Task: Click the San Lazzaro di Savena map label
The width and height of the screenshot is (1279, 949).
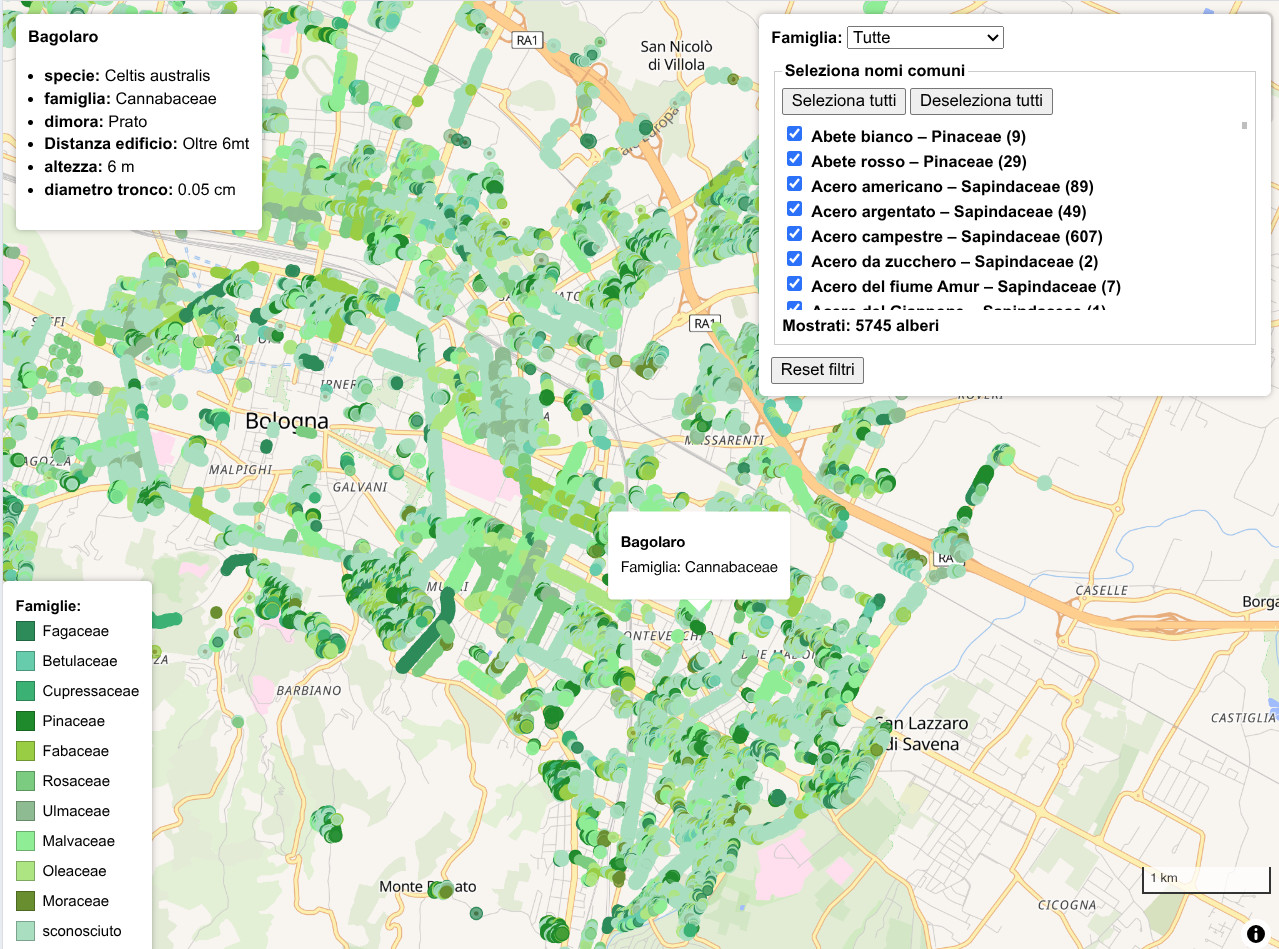Action: [x=920, y=733]
